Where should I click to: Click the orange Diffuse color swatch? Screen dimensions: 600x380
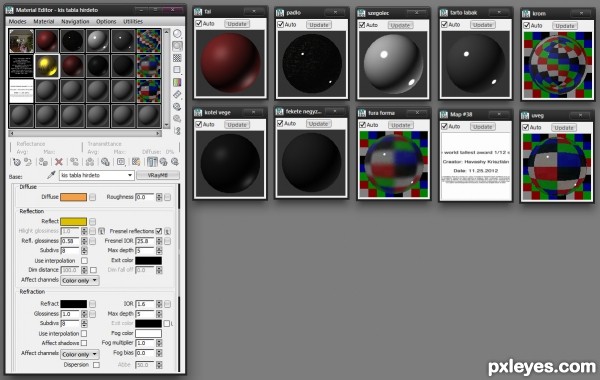click(73, 197)
